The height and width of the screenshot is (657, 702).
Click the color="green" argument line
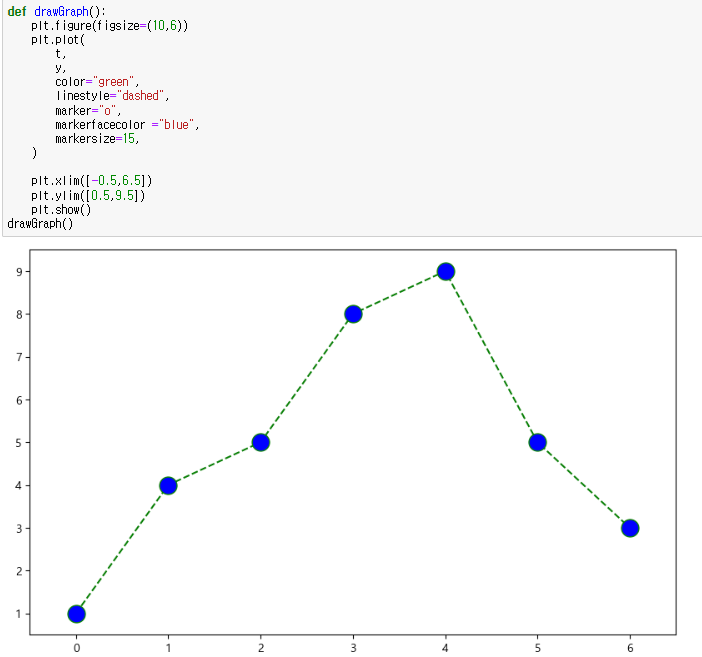[x=97, y=82]
